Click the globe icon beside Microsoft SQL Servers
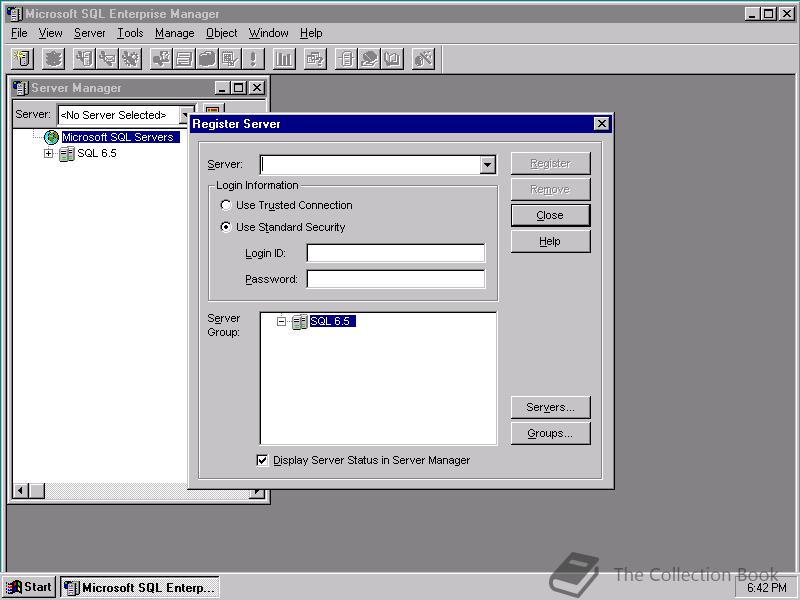 (x=52, y=137)
